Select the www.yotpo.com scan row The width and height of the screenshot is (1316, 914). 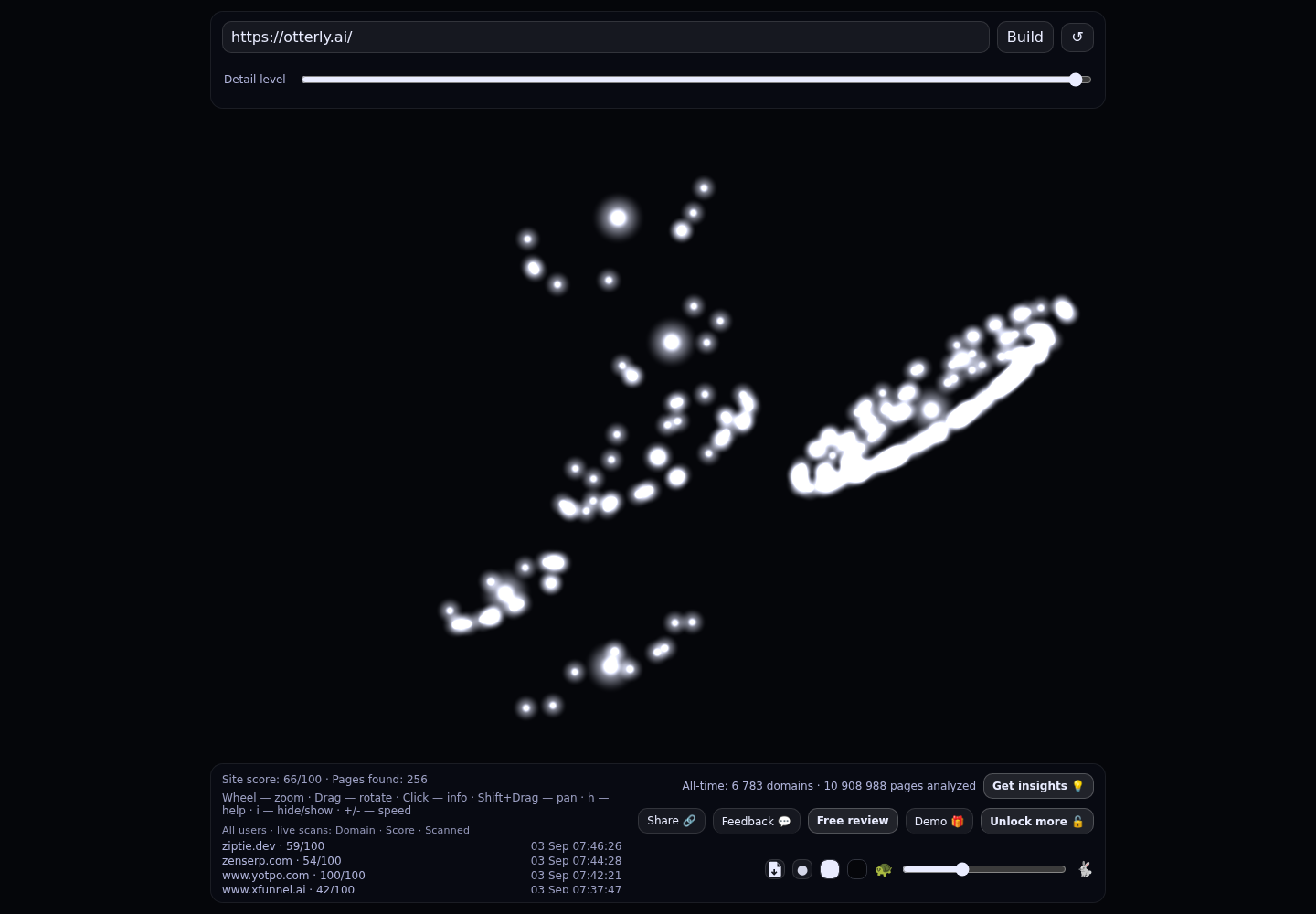click(x=421, y=876)
